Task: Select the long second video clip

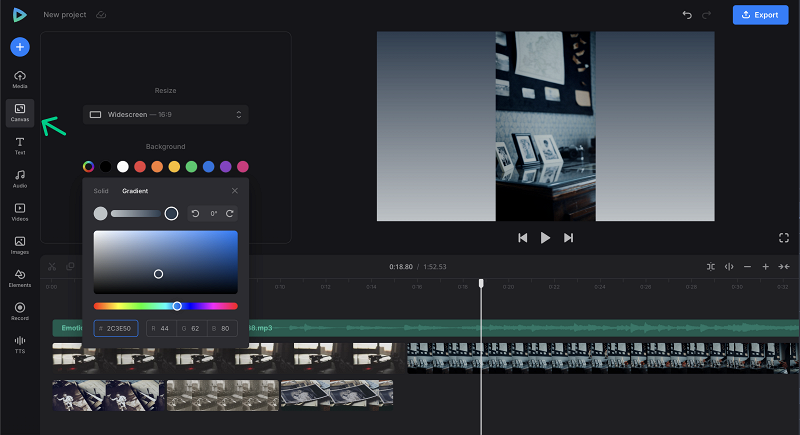Action: pos(603,358)
